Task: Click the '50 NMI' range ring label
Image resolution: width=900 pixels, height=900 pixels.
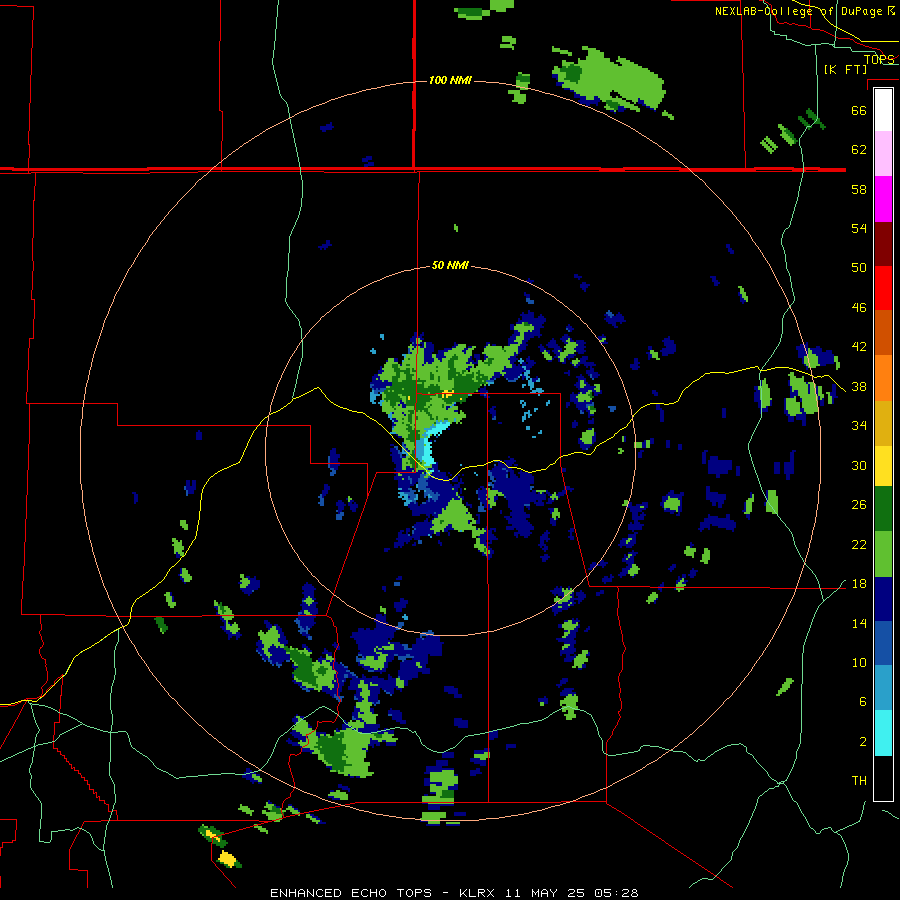Action: [x=450, y=265]
